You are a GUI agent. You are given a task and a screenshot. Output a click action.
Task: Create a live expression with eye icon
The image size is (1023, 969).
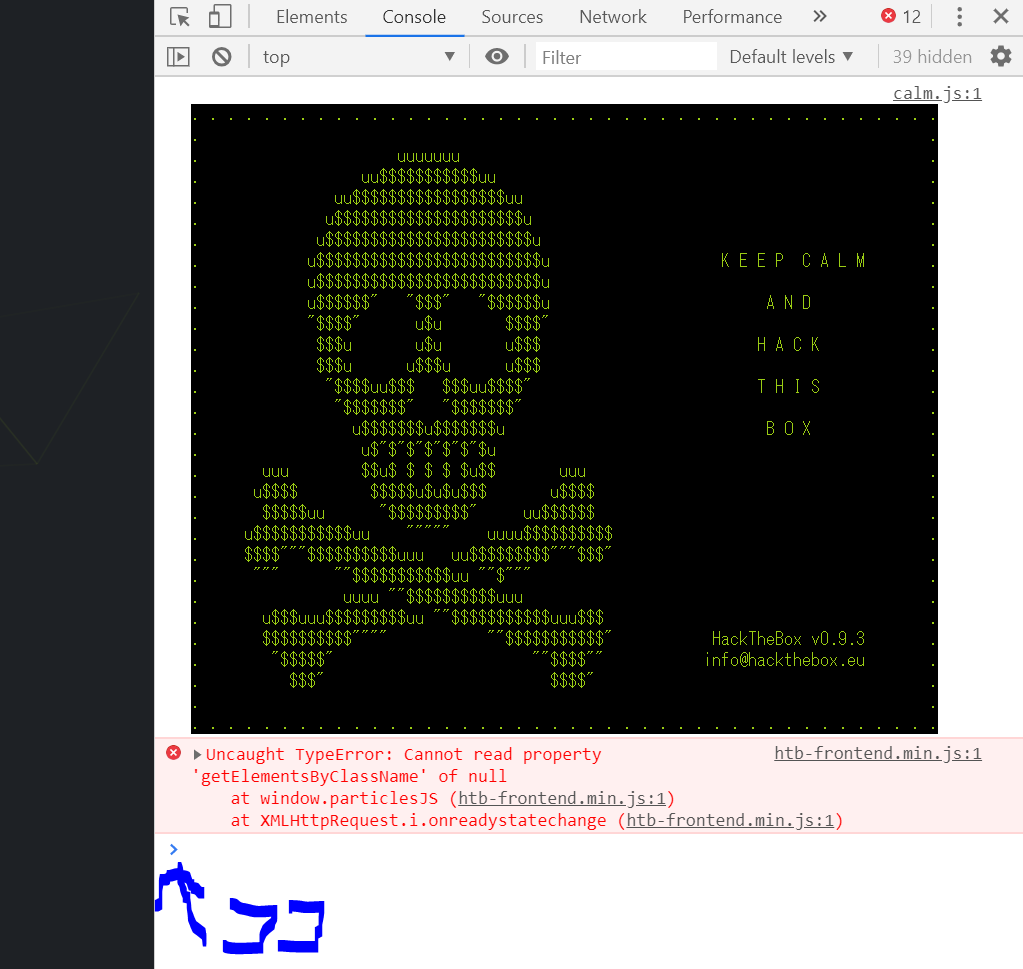pos(496,57)
